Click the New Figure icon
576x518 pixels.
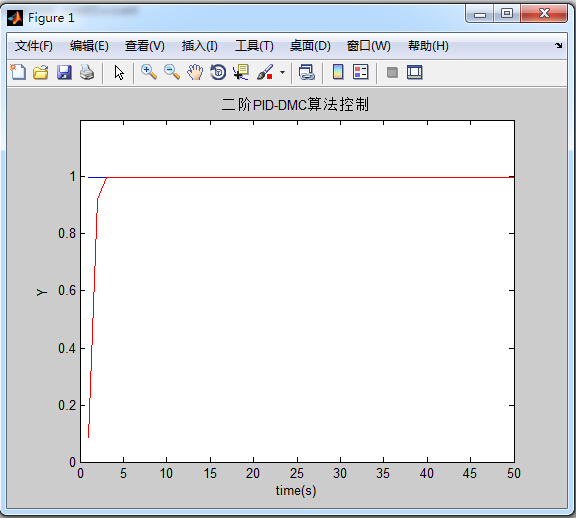[18, 72]
